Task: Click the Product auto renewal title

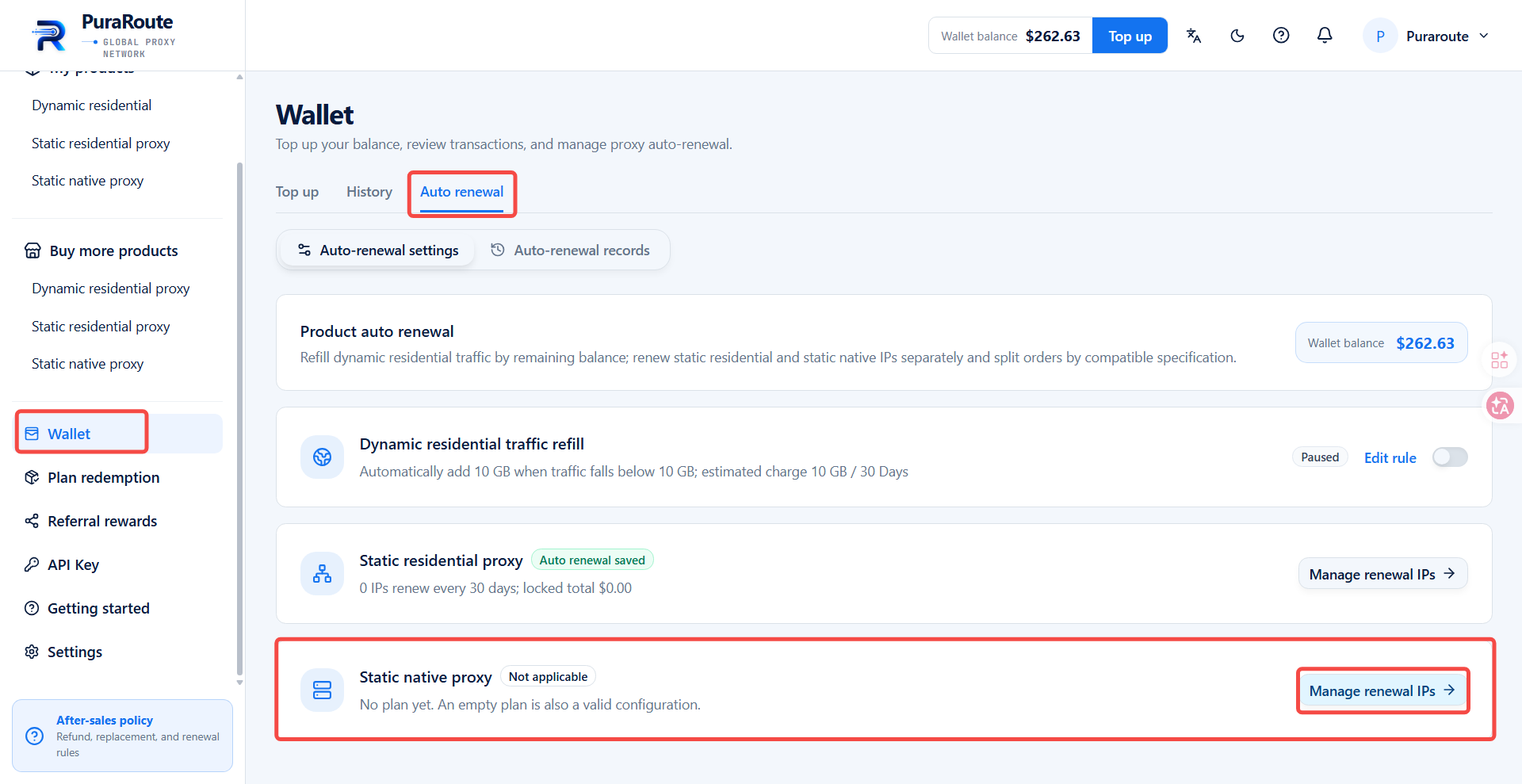Action: [377, 331]
